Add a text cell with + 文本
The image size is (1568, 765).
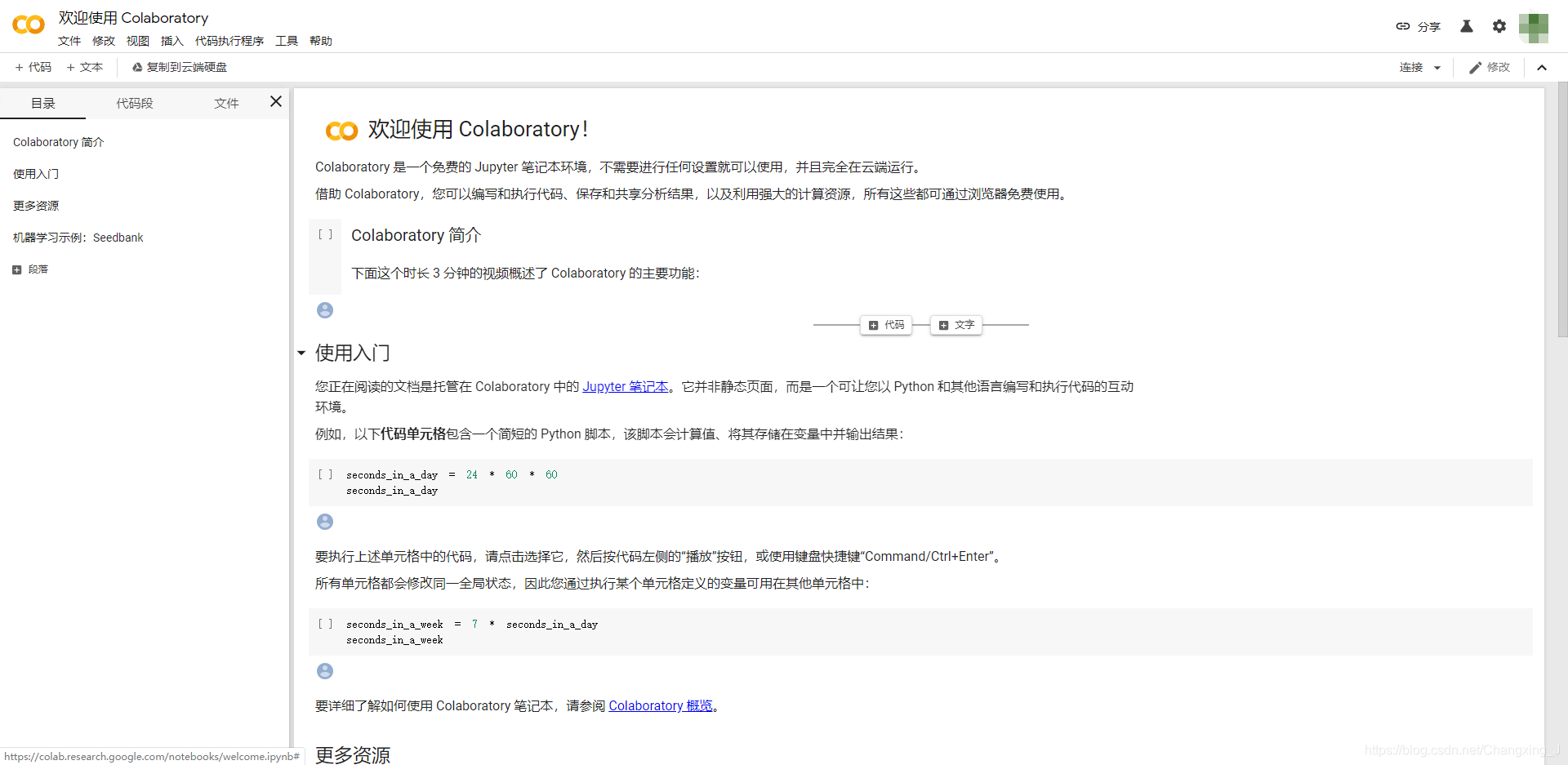point(85,67)
